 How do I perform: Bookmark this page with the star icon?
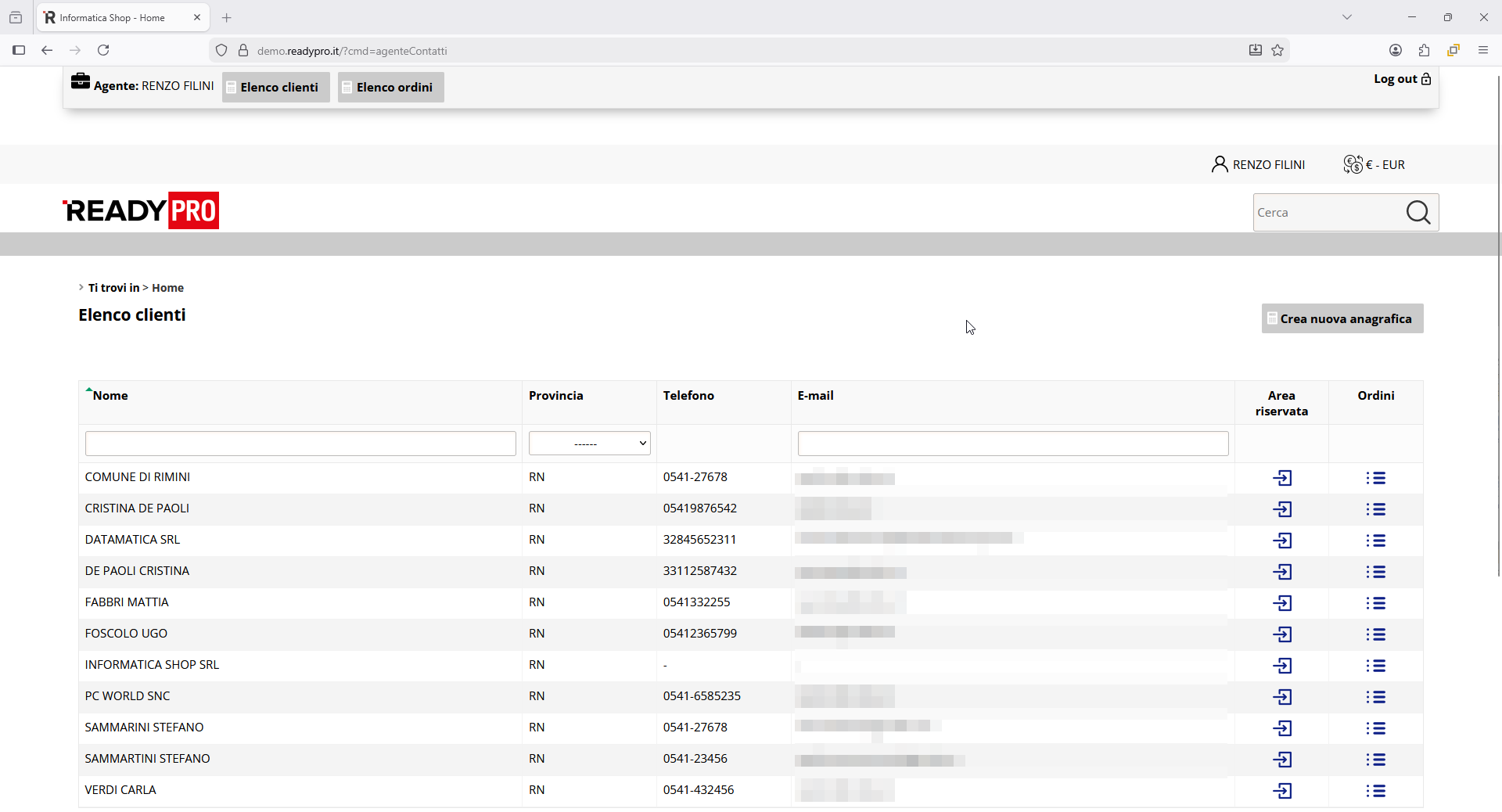click(x=1277, y=50)
